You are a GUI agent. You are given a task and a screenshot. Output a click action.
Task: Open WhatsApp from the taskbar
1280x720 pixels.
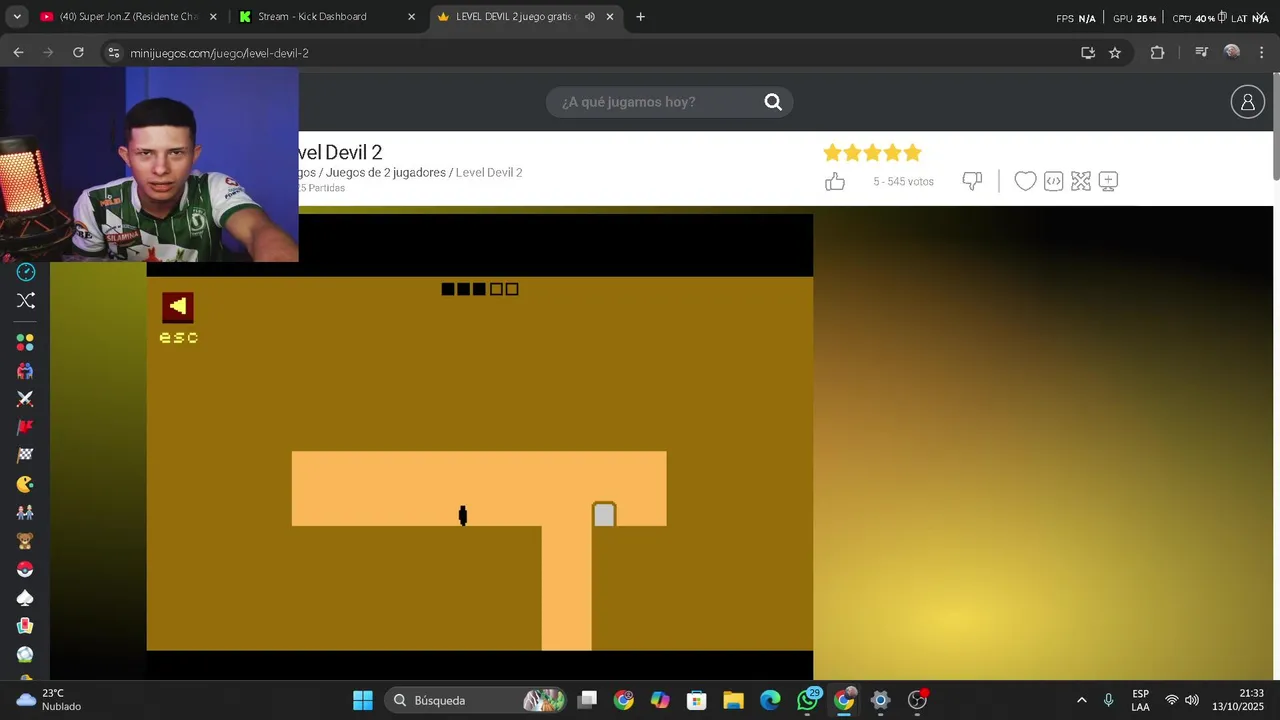[x=807, y=700]
